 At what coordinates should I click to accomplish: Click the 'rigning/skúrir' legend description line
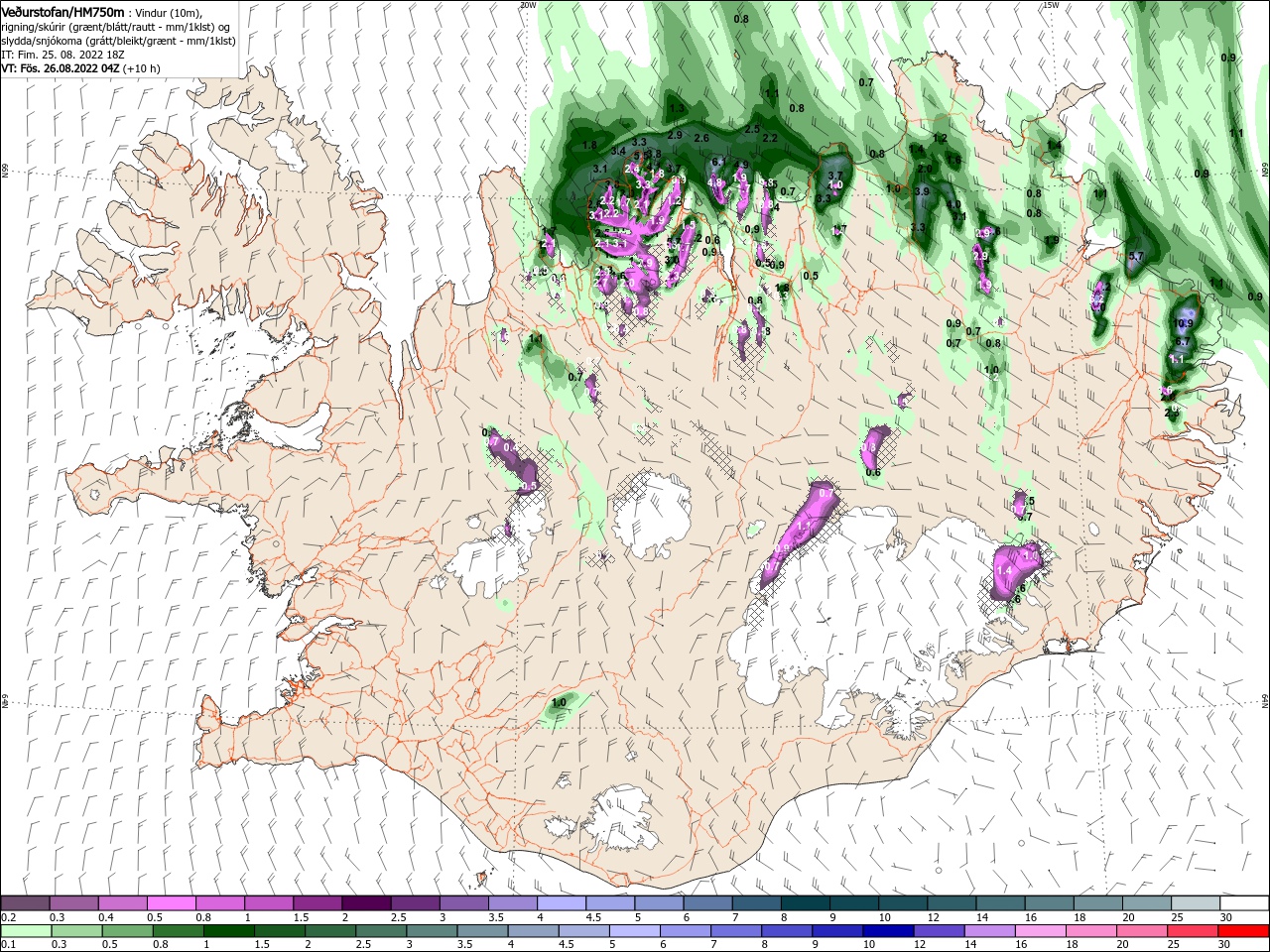115,27
